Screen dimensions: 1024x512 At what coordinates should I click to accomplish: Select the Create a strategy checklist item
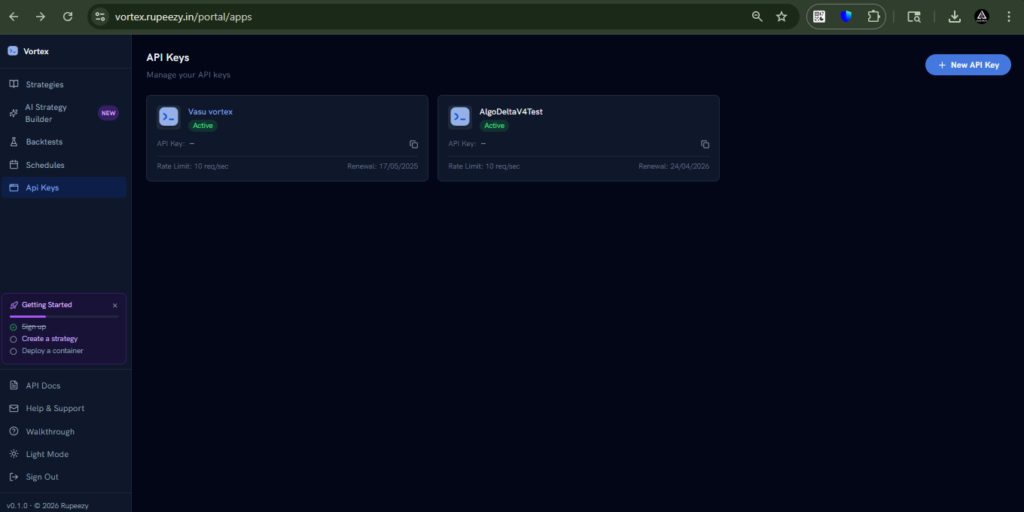(x=49, y=339)
